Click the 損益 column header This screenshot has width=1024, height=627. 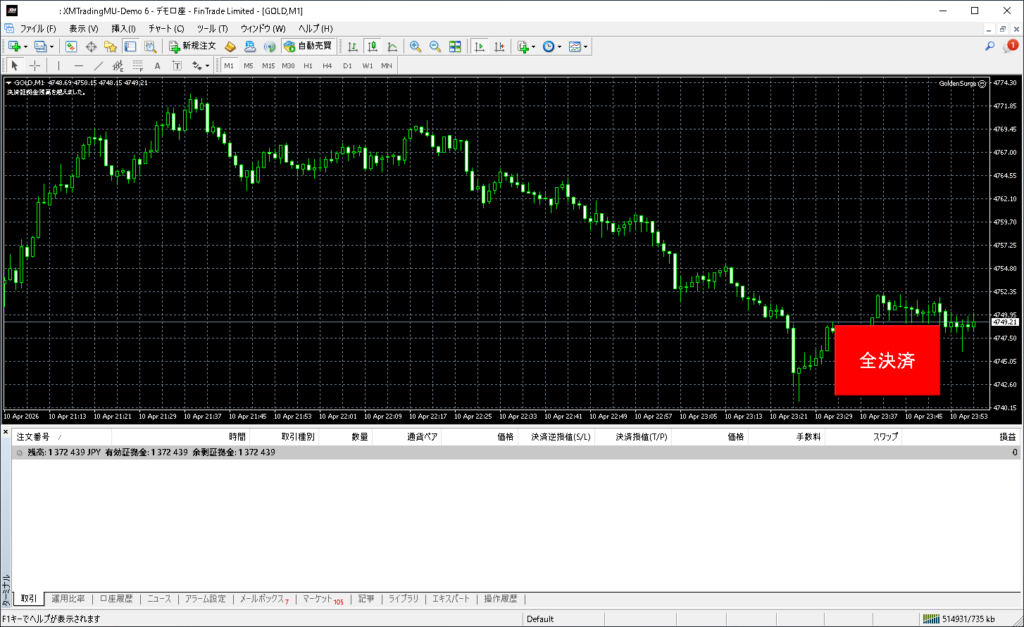(x=1008, y=437)
